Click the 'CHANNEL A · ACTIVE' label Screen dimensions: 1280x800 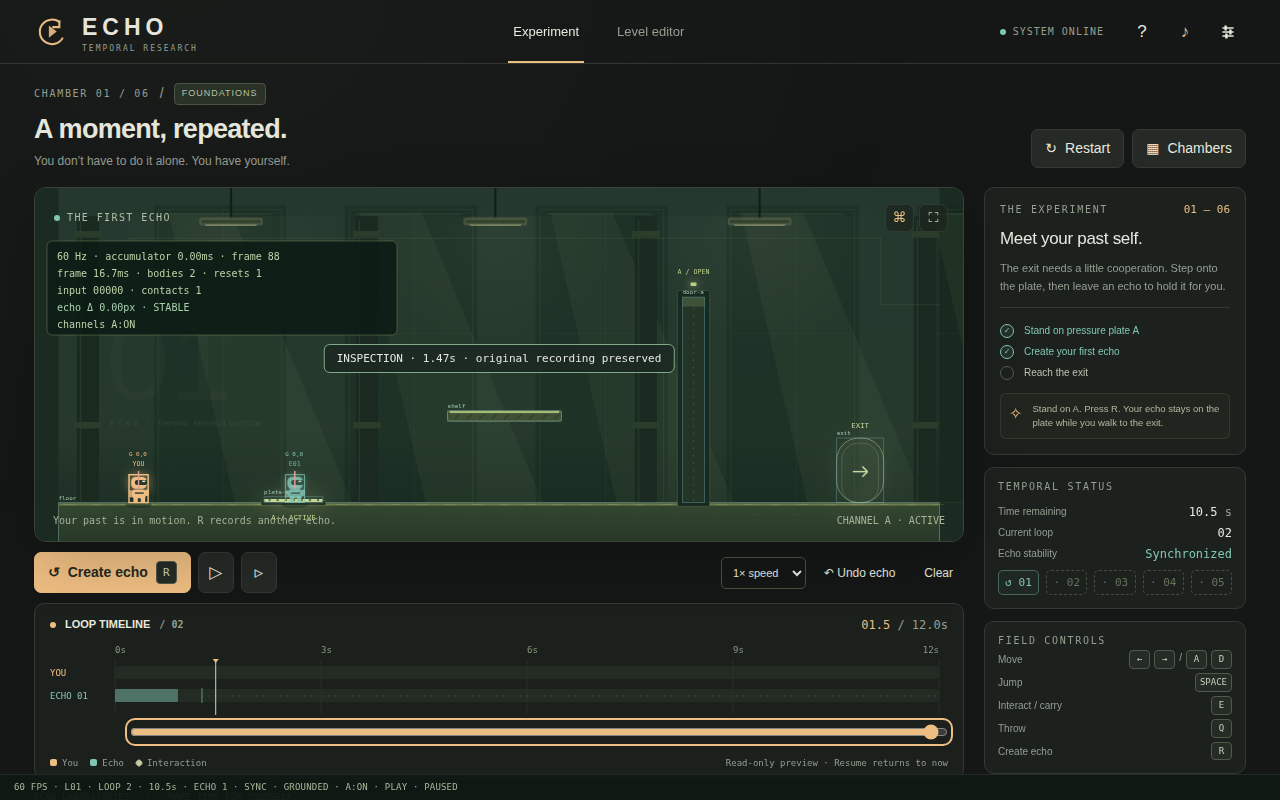pos(891,520)
